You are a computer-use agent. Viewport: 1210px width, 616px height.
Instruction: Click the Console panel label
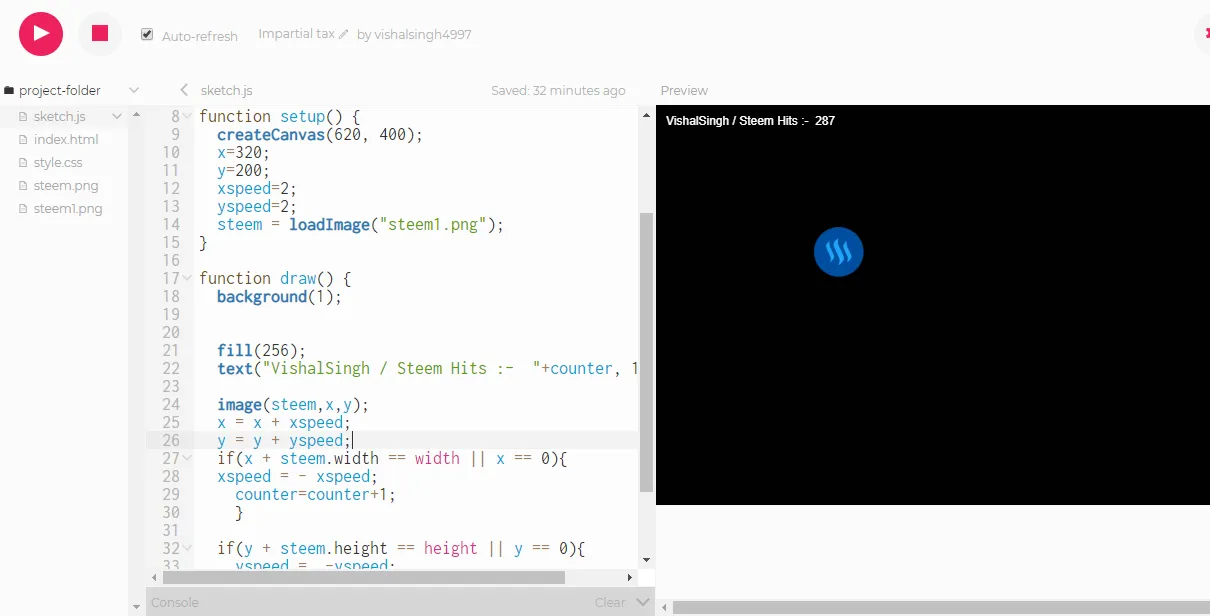point(174,603)
